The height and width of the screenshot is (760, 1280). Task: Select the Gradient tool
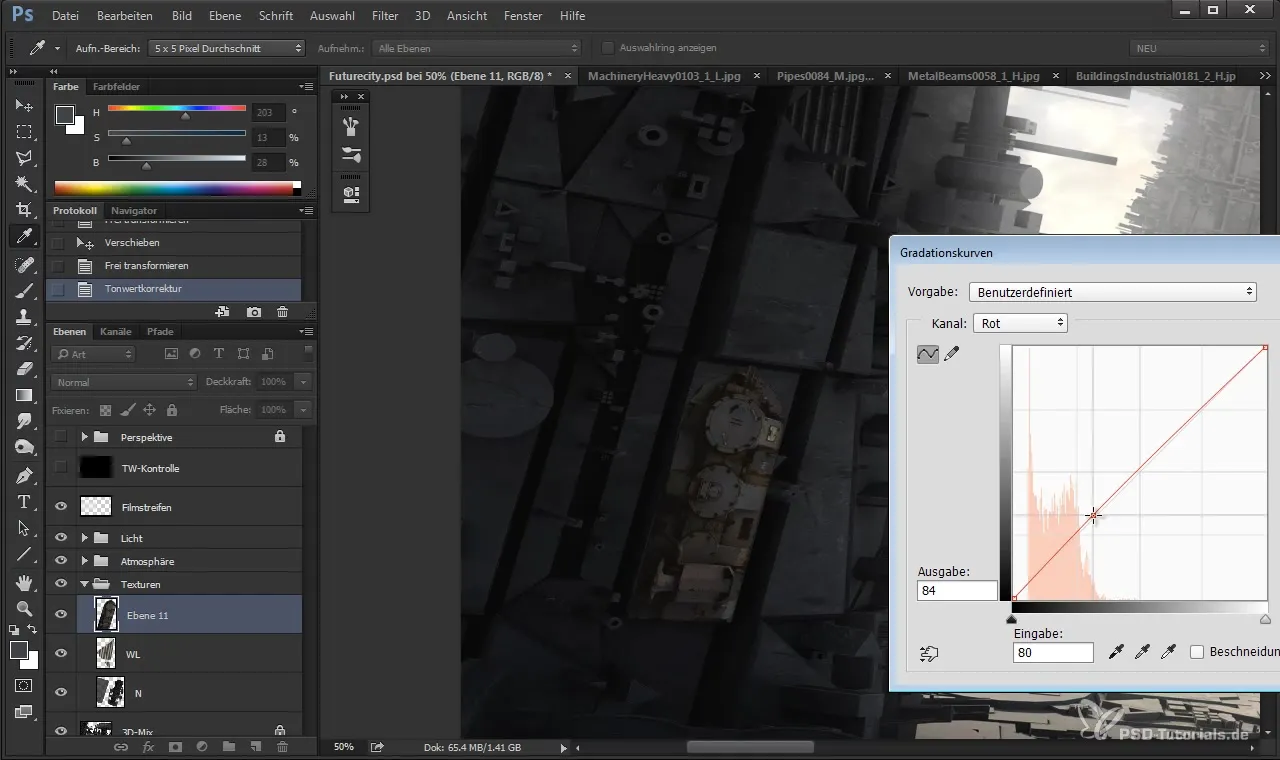click(x=24, y=395)
